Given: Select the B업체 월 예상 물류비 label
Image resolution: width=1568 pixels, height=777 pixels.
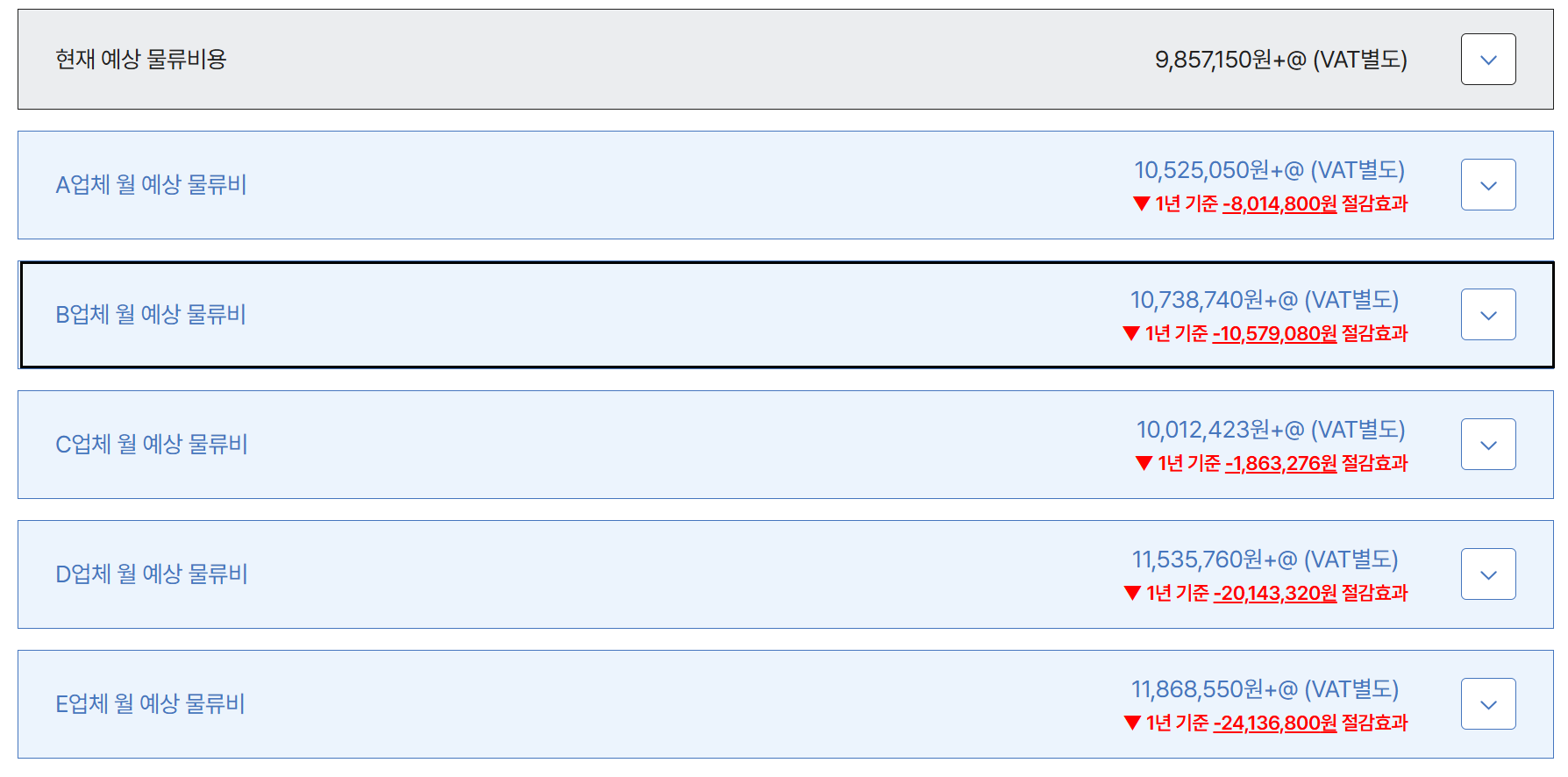Looking at the screenshot, I should 151,315.
